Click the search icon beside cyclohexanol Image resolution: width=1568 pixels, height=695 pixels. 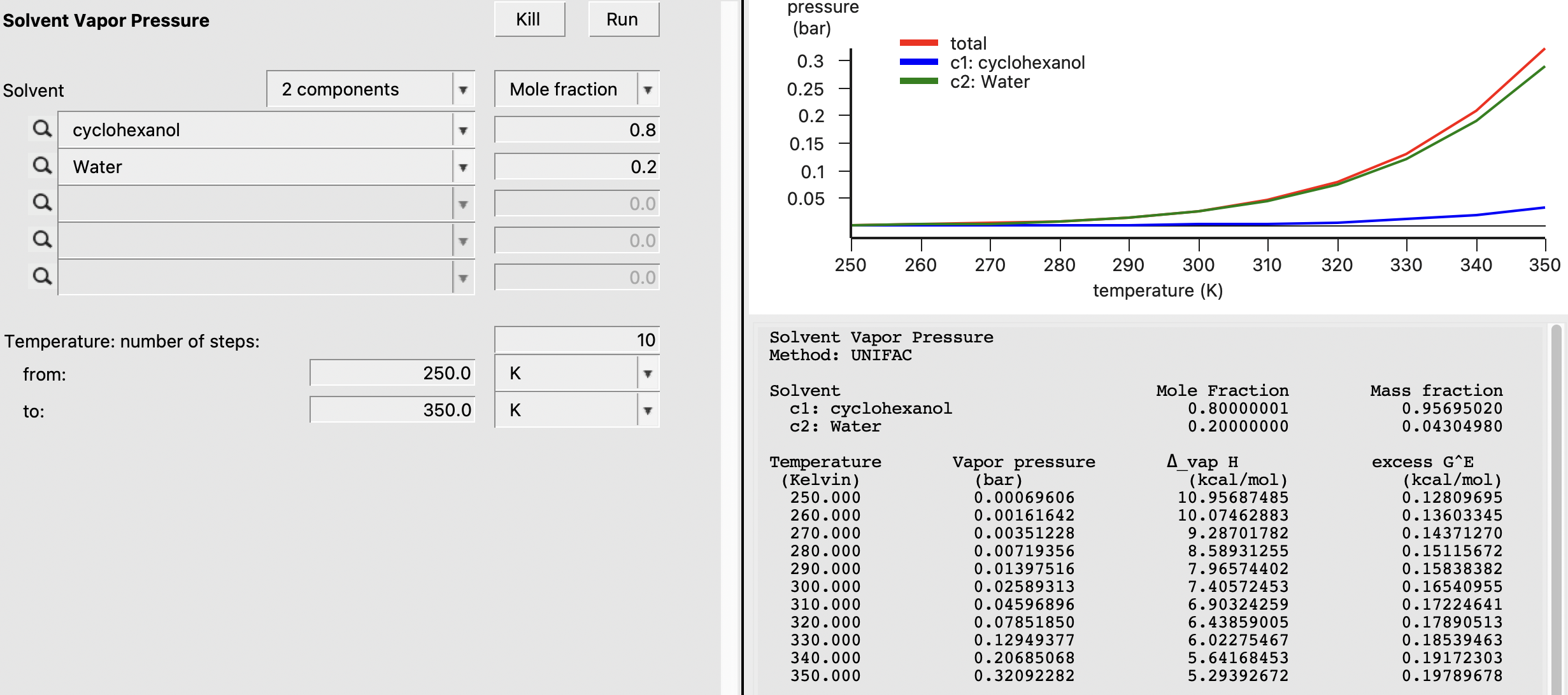42,129
